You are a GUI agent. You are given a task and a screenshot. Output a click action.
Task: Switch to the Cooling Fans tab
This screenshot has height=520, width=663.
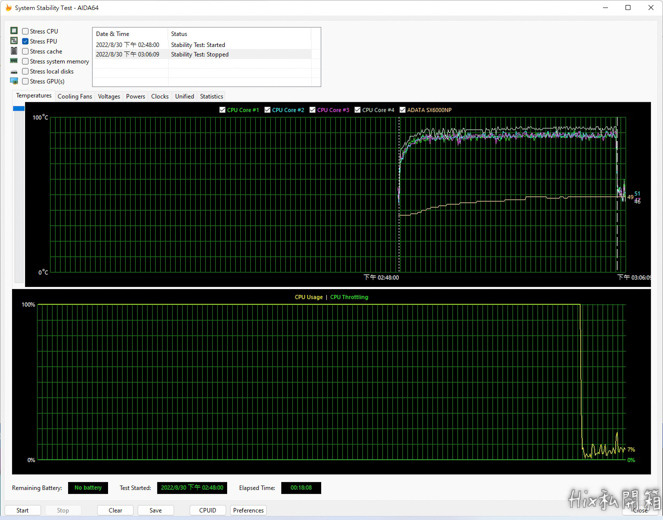75,96
